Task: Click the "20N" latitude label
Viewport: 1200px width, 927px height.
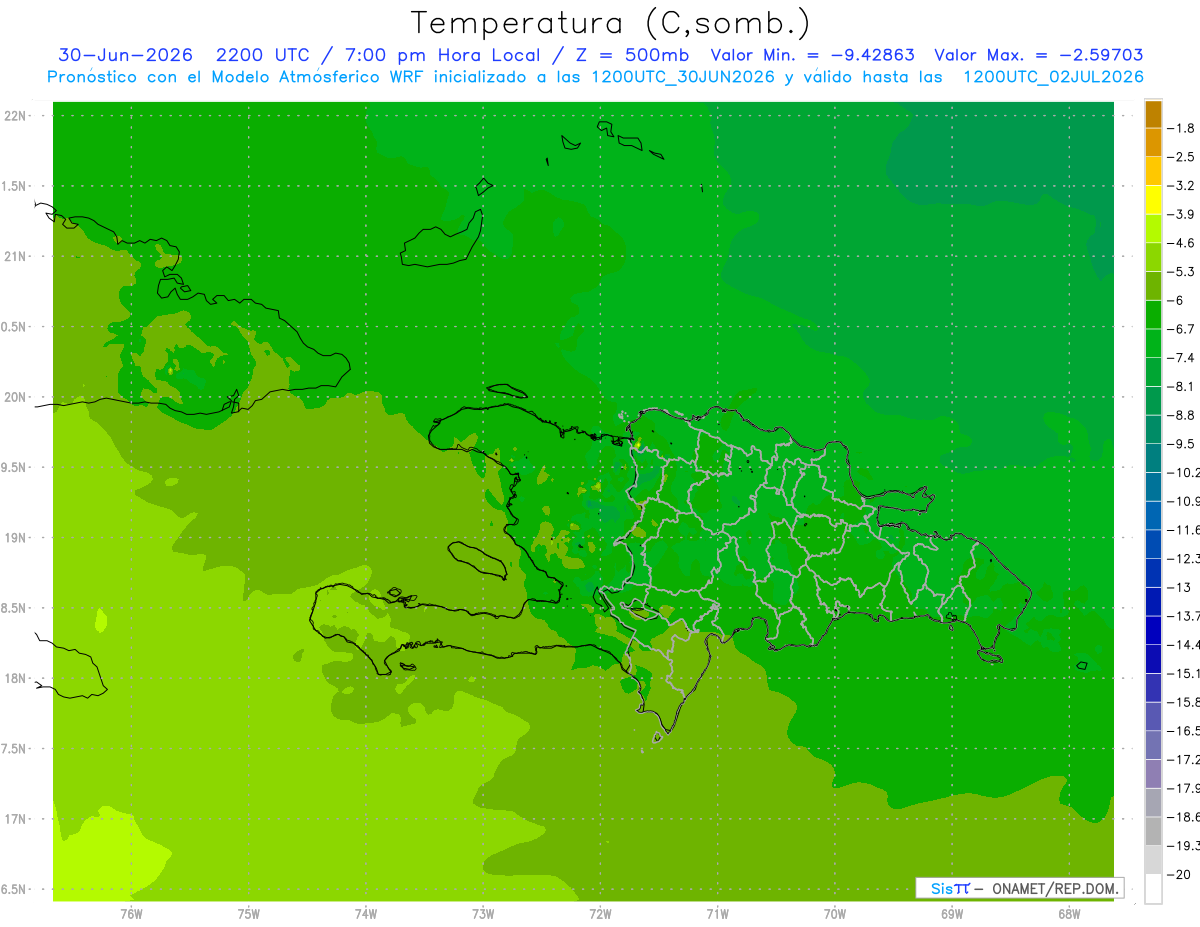Action: click(x=17, y=397)
